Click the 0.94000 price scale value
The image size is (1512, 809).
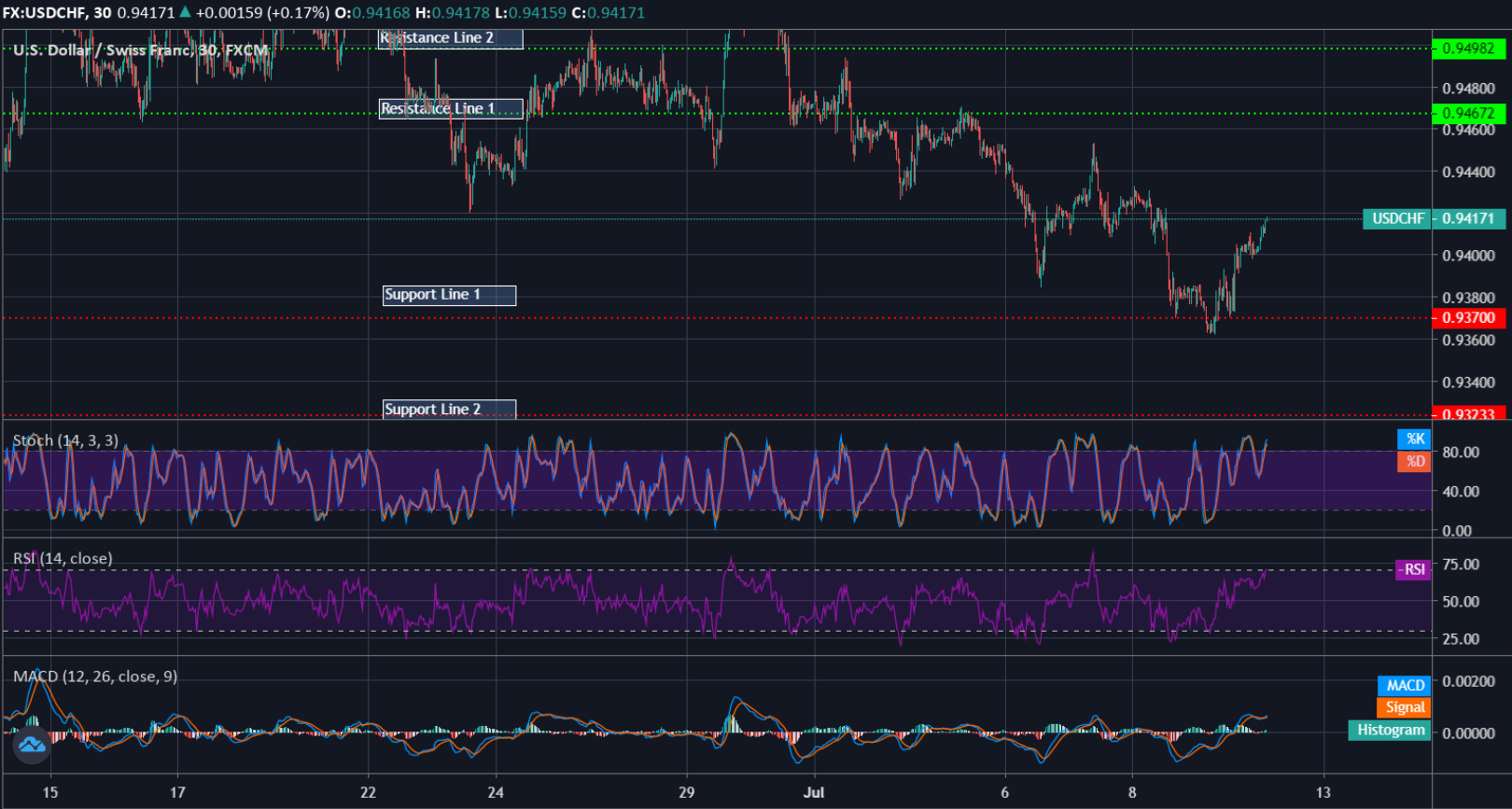(x=1468, y=257)
